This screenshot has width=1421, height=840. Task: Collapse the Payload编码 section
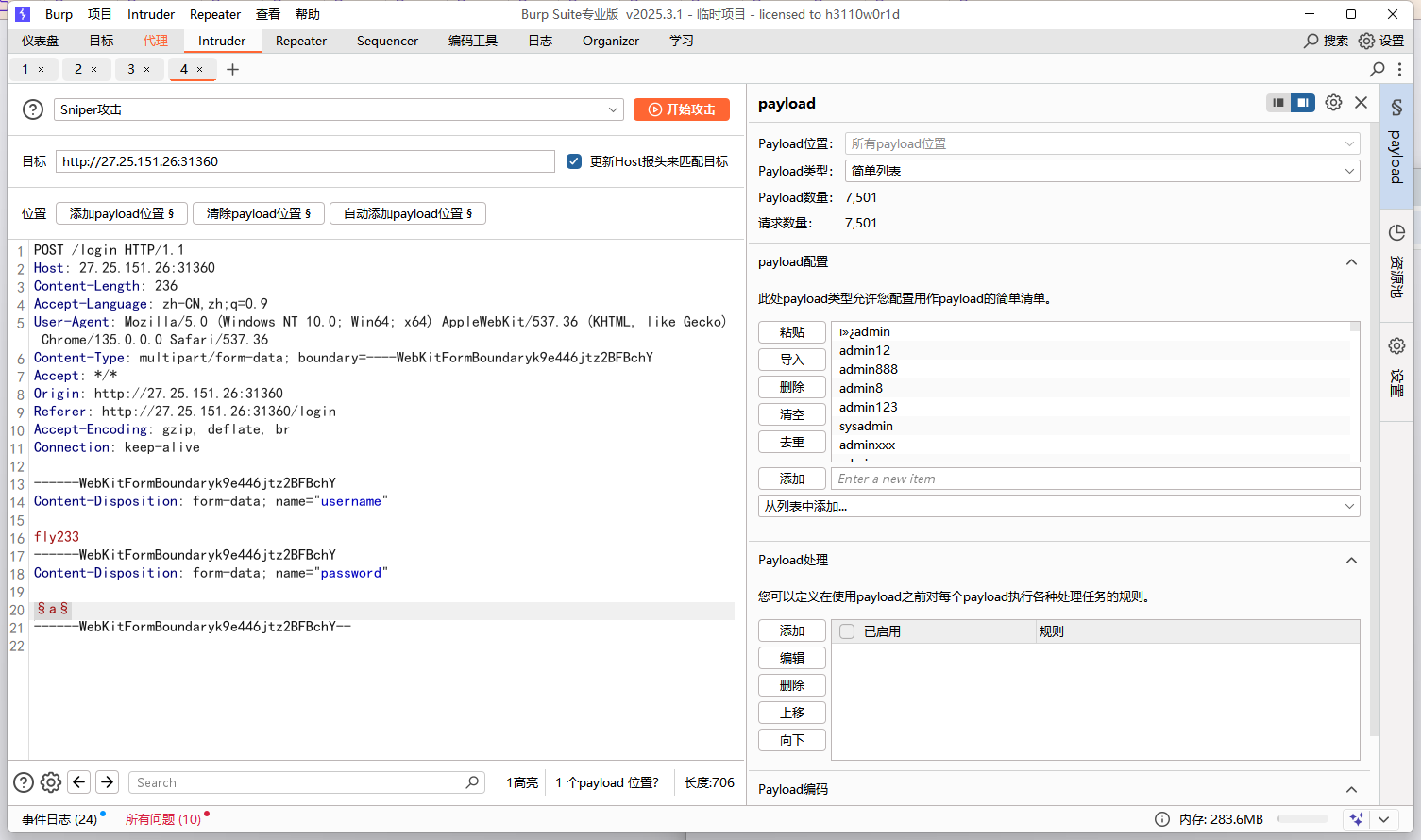(1351, 790)
